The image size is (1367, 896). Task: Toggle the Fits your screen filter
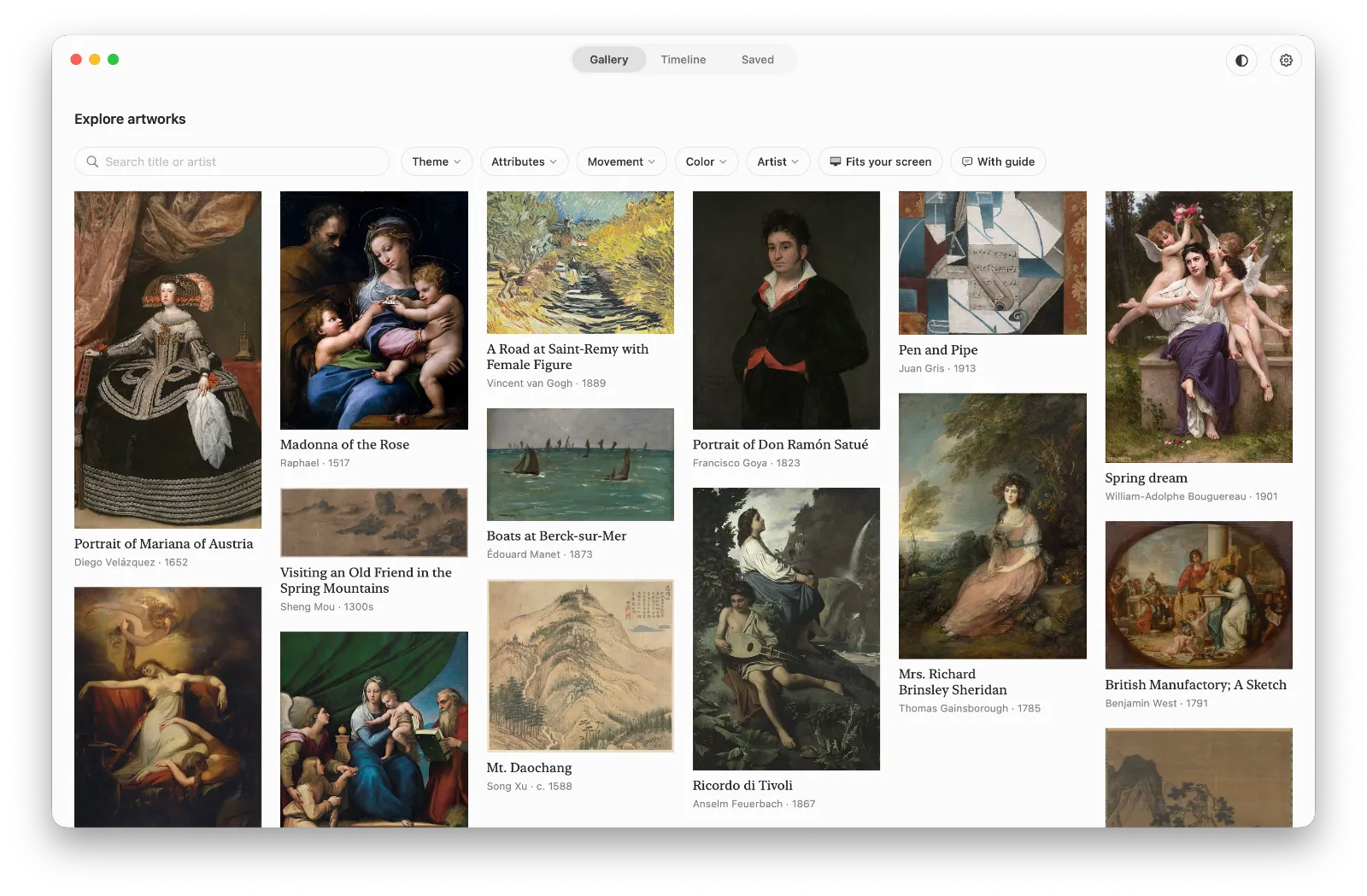[880, 161]
